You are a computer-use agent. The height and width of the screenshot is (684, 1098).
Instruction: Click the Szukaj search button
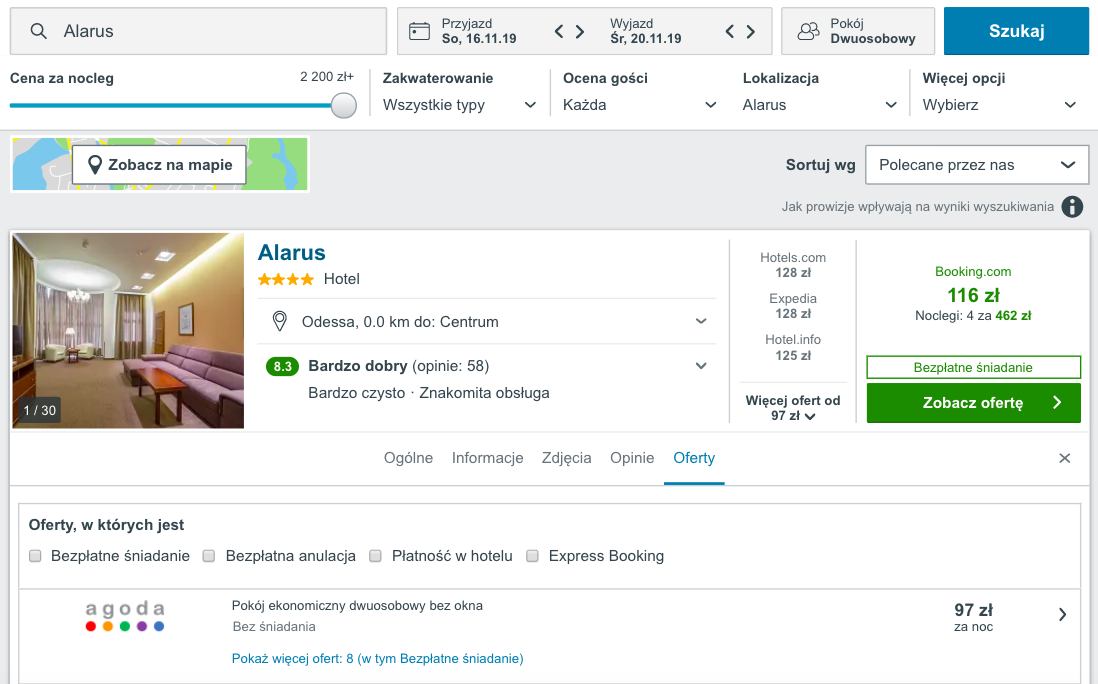click(x=1016, y=31)
